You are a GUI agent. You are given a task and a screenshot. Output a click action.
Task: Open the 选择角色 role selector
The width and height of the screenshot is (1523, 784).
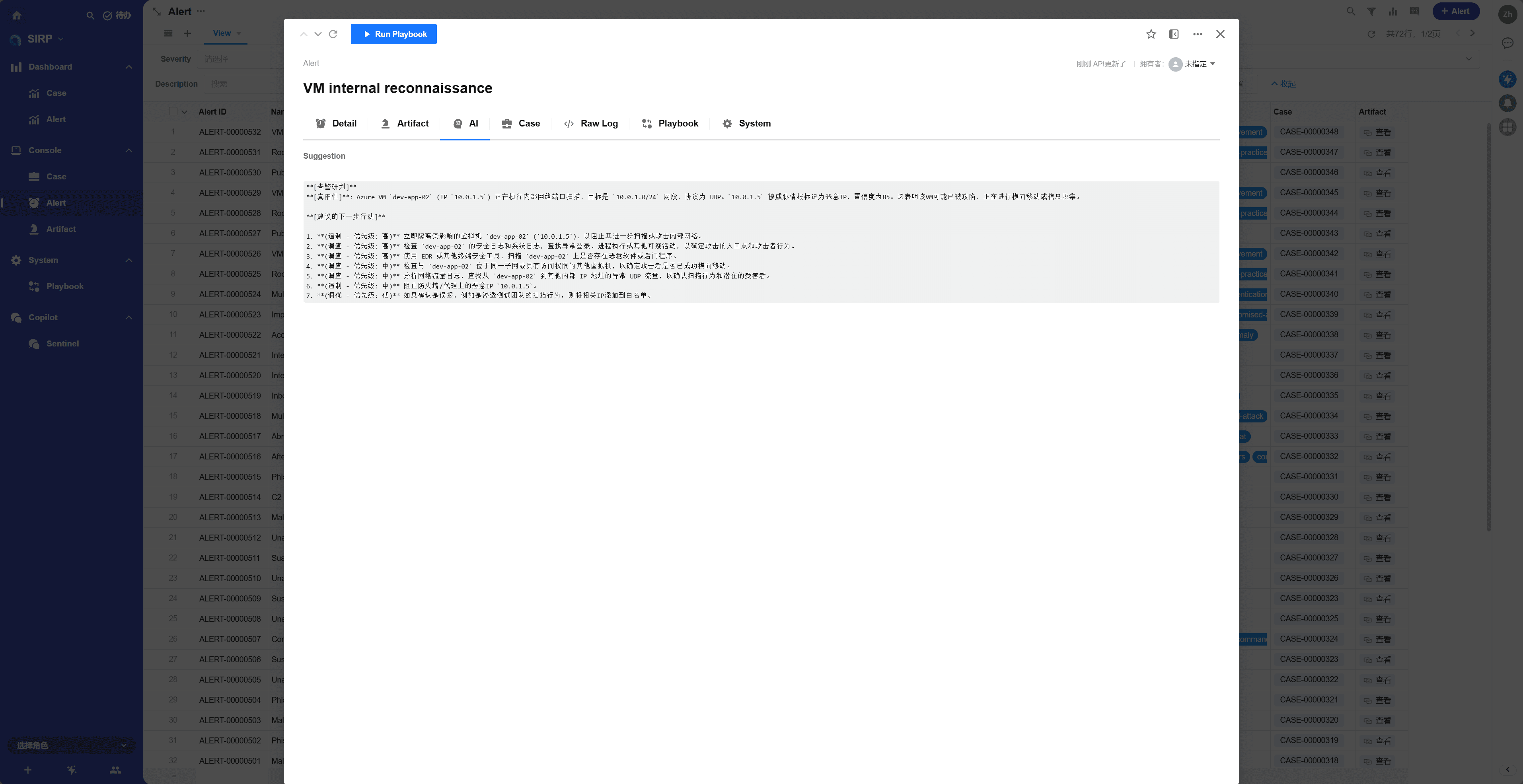(71, 745)
